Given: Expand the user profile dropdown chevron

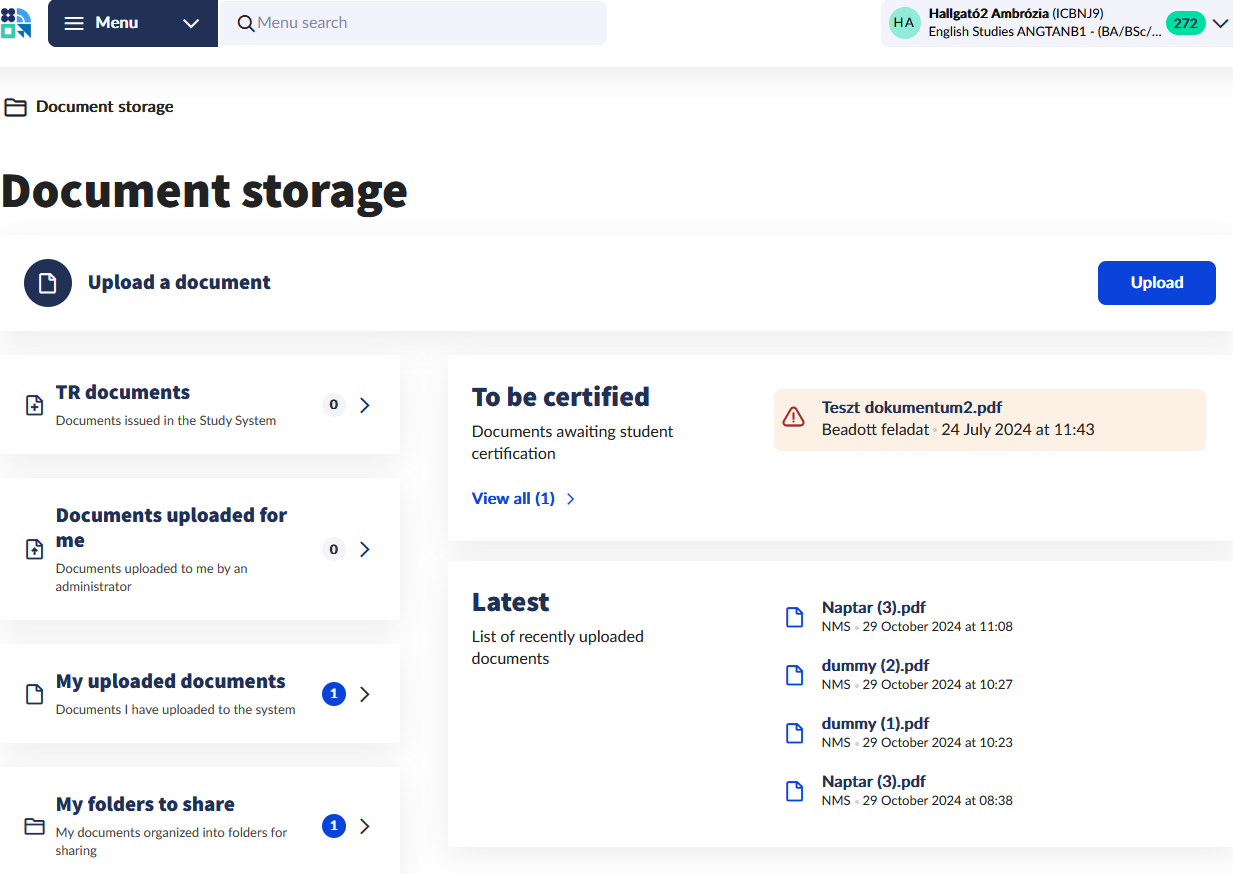Looking at the screenshot, I should tap(1219, 23).
